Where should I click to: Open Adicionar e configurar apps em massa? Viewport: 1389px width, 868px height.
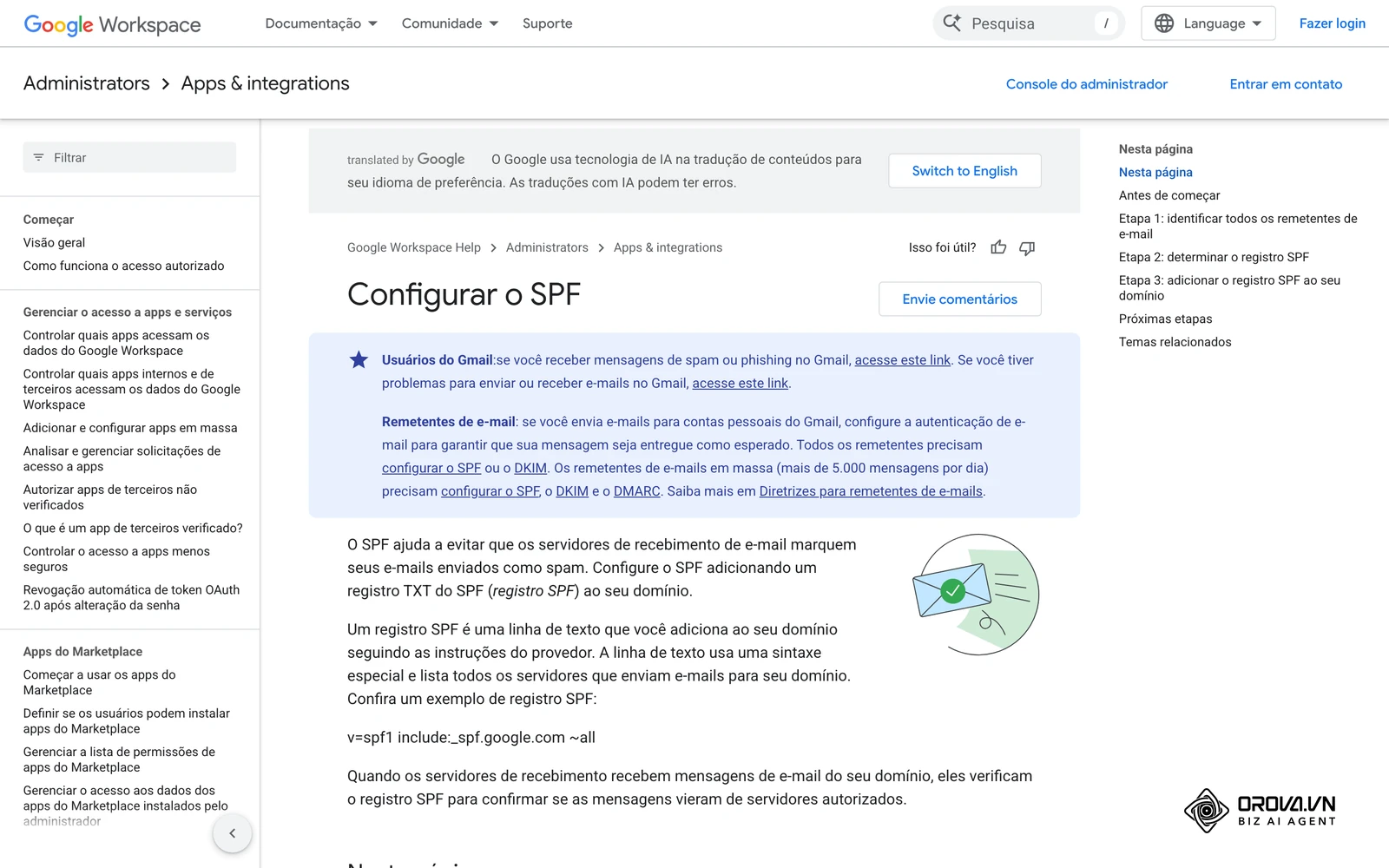tap(130, 428)
